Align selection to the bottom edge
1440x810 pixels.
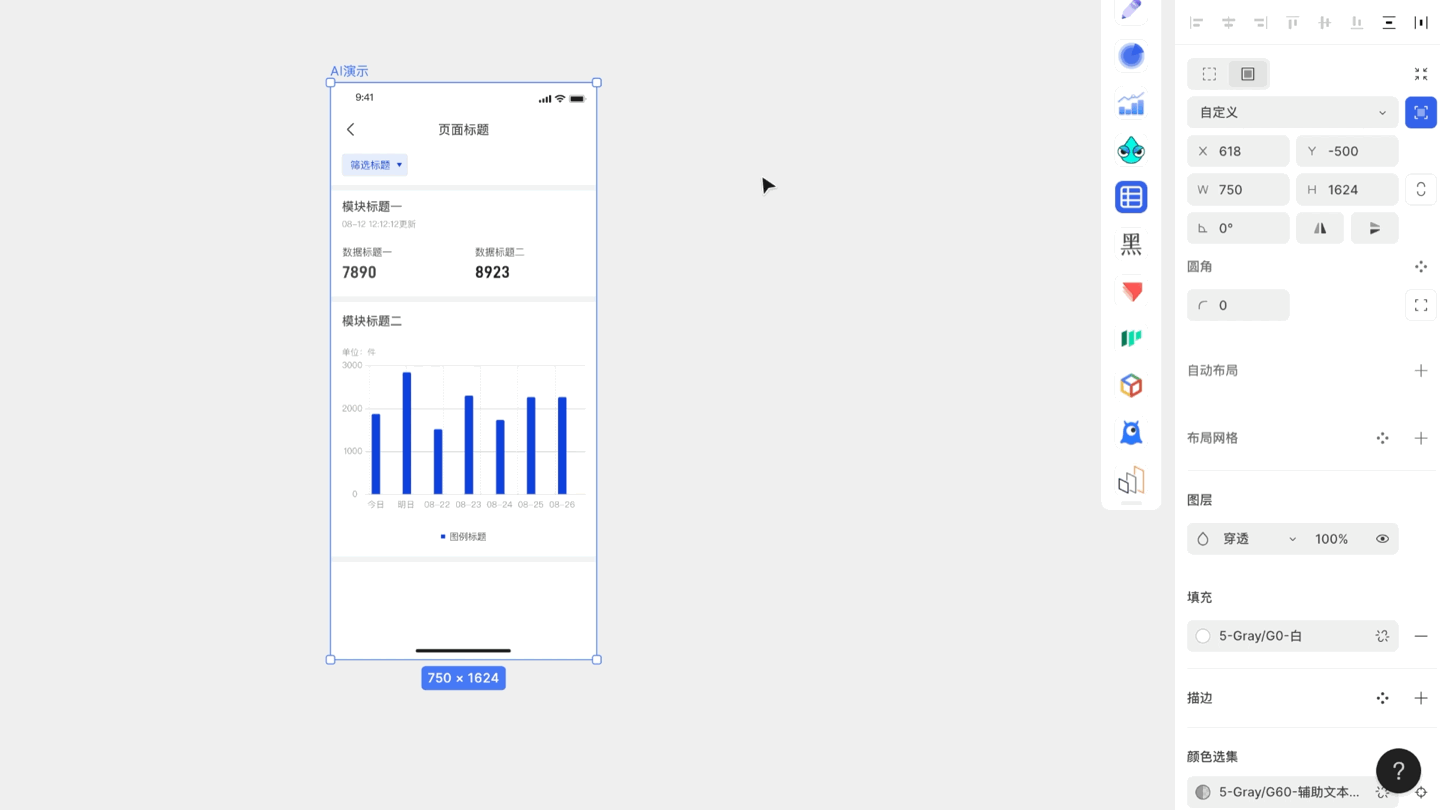1356,22
